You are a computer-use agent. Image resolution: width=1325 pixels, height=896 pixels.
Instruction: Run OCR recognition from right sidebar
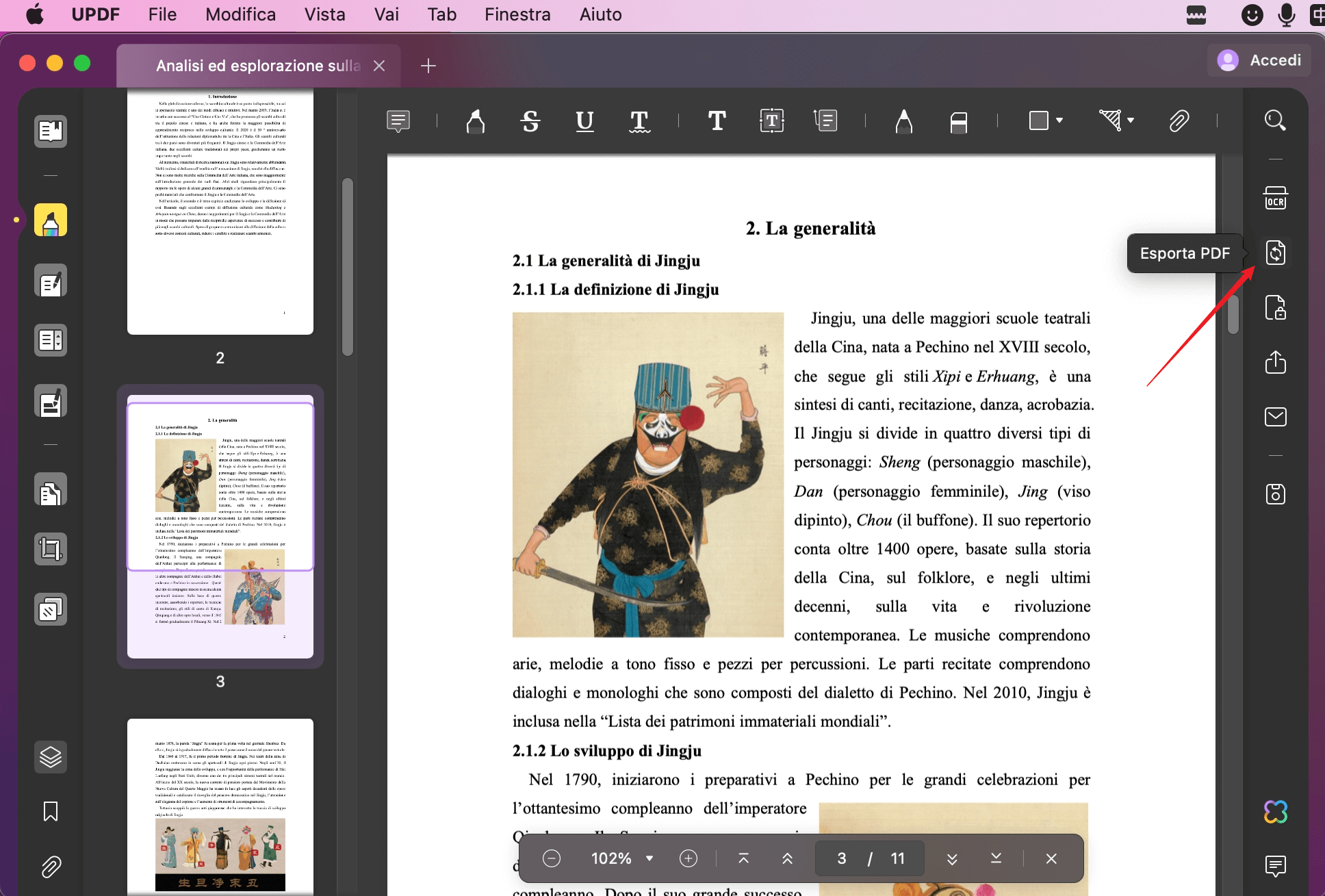click(1275, 198)
